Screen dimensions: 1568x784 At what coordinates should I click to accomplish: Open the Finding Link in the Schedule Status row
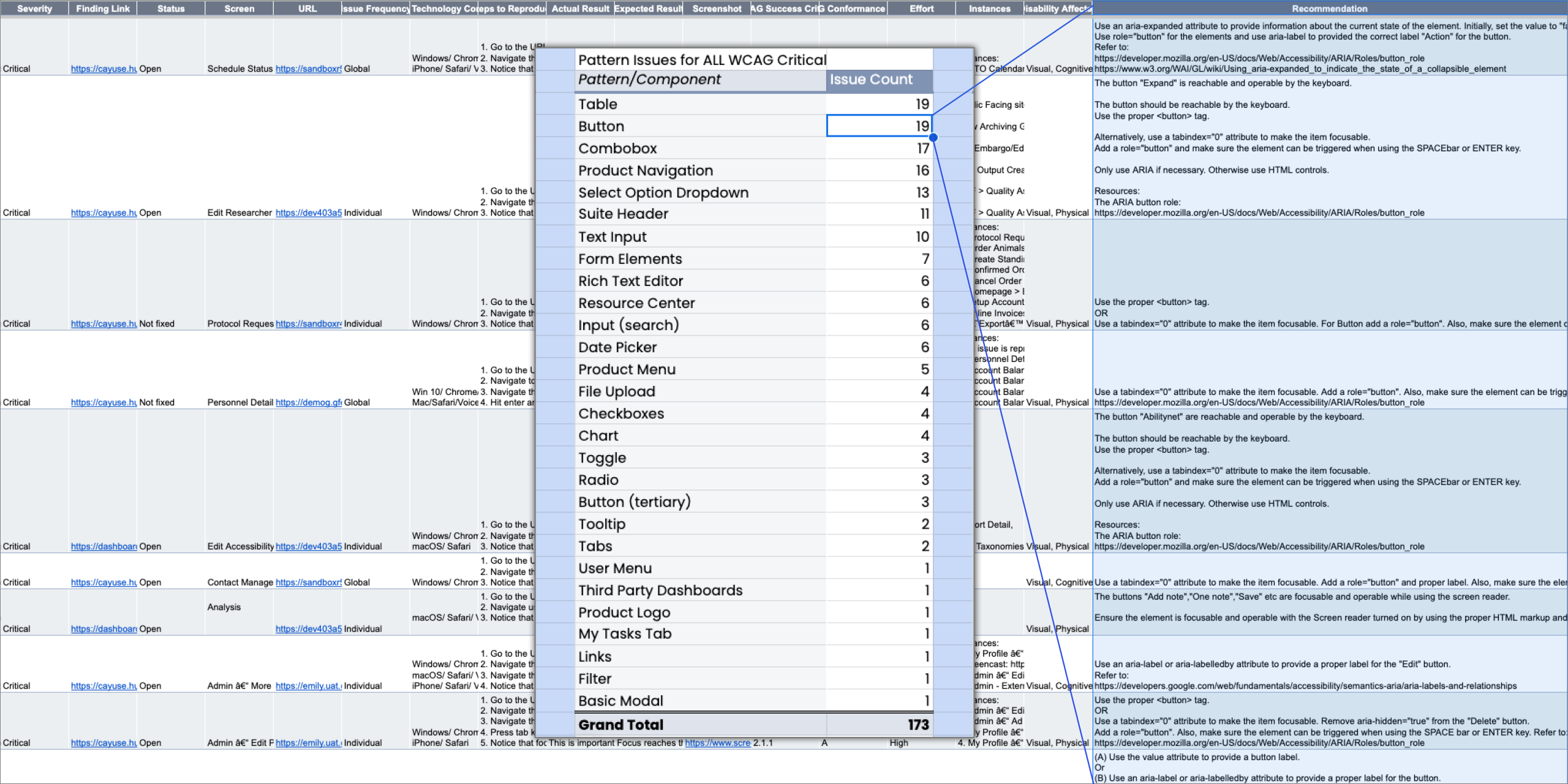pyautogui.click(x=103, y=69)
